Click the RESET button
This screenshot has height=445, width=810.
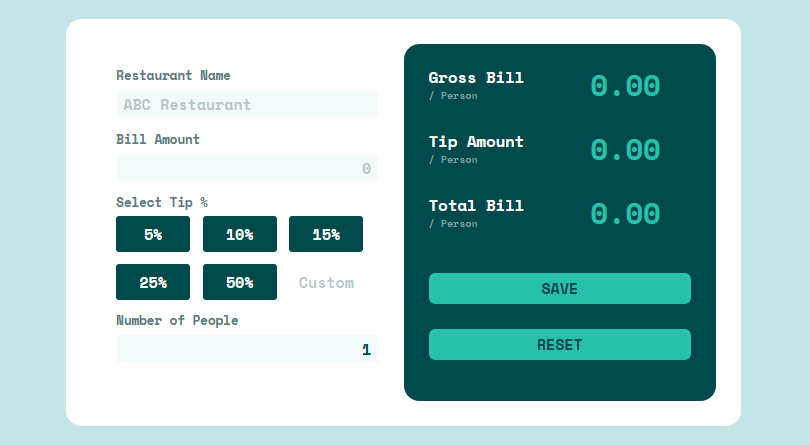pyautogui.click(x=559, y=344)
